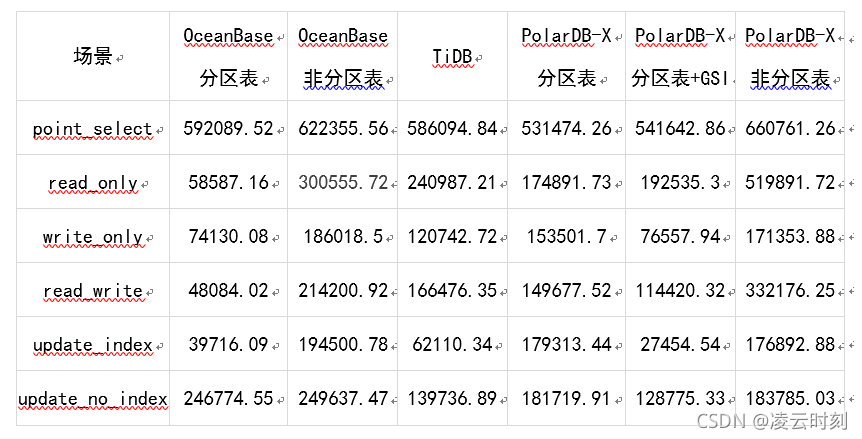
Task: Select the value 149677.52
Action: click(566, 290)
